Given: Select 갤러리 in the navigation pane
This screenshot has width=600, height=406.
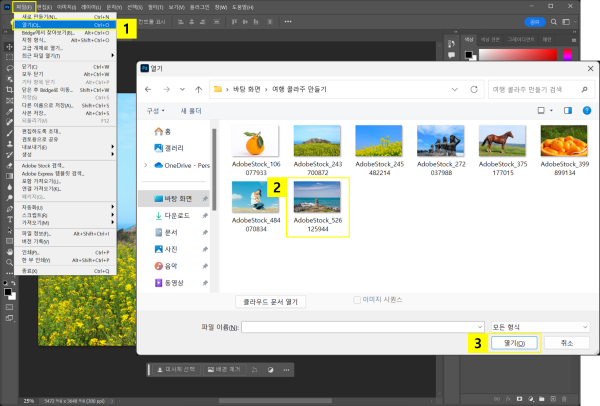Looking at the screenshot, I should 169,148.
